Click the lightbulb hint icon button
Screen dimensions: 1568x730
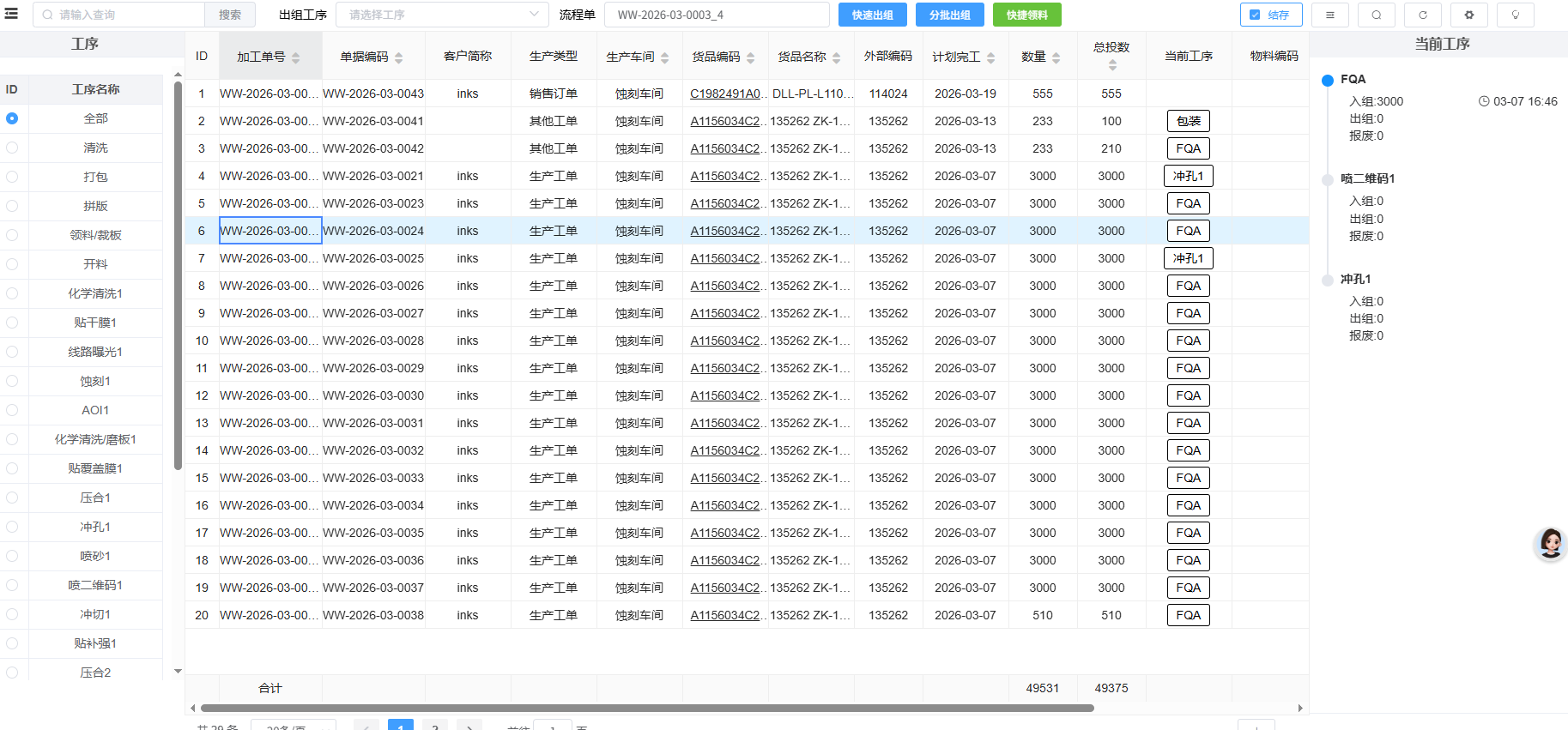[1515, 15]
